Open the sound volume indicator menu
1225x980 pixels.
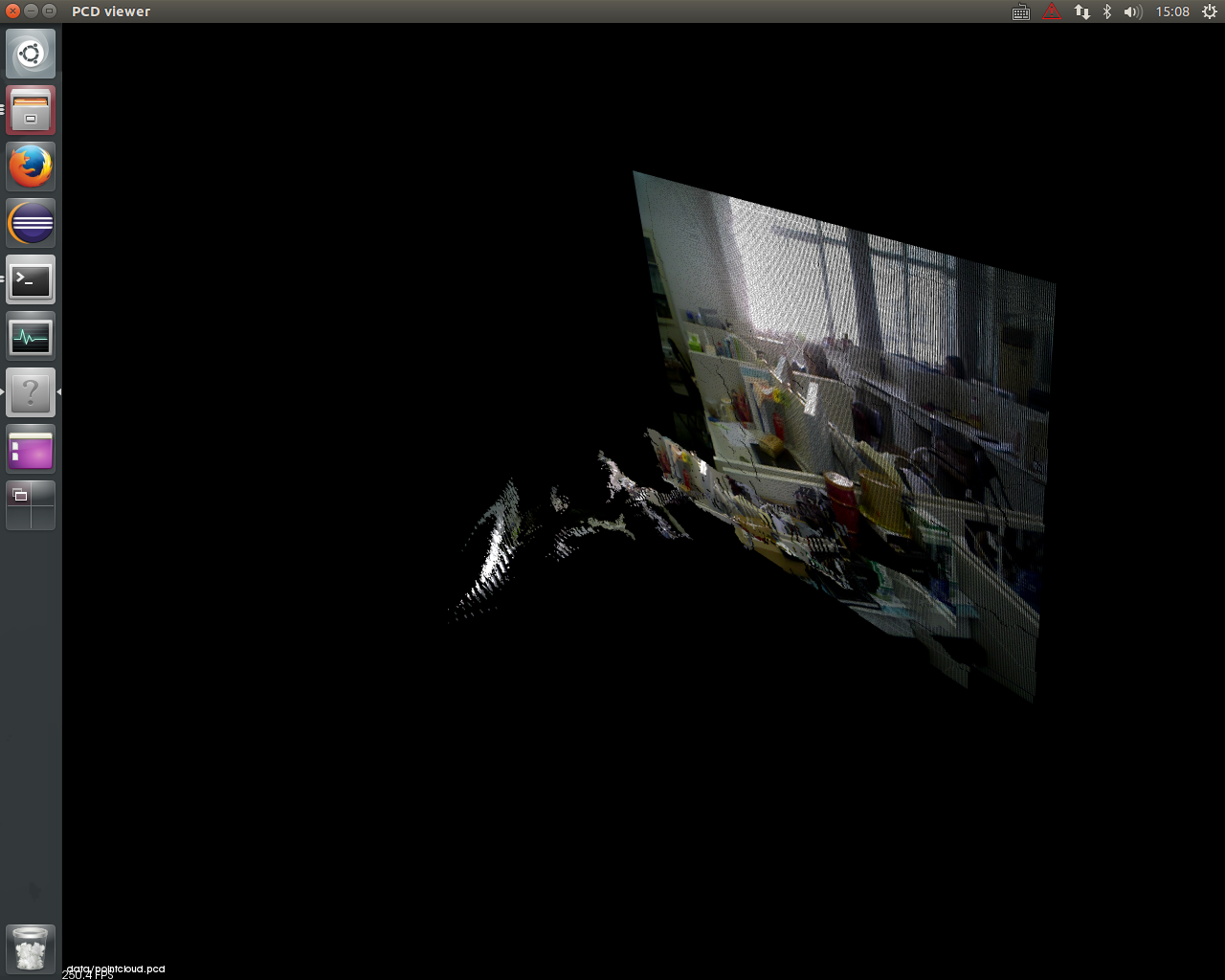[x=1132, y=11]
